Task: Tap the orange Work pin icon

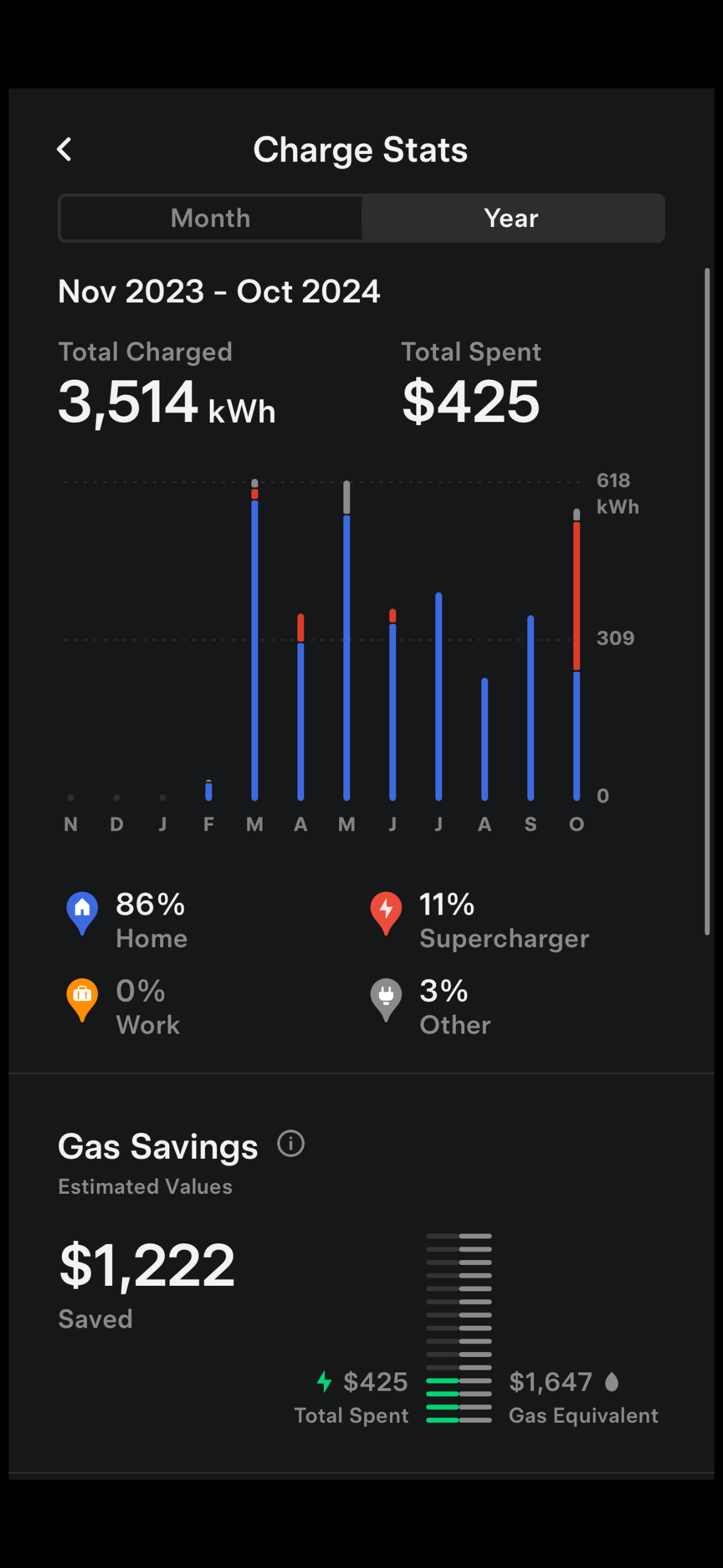Action: (x=82, y=999)
